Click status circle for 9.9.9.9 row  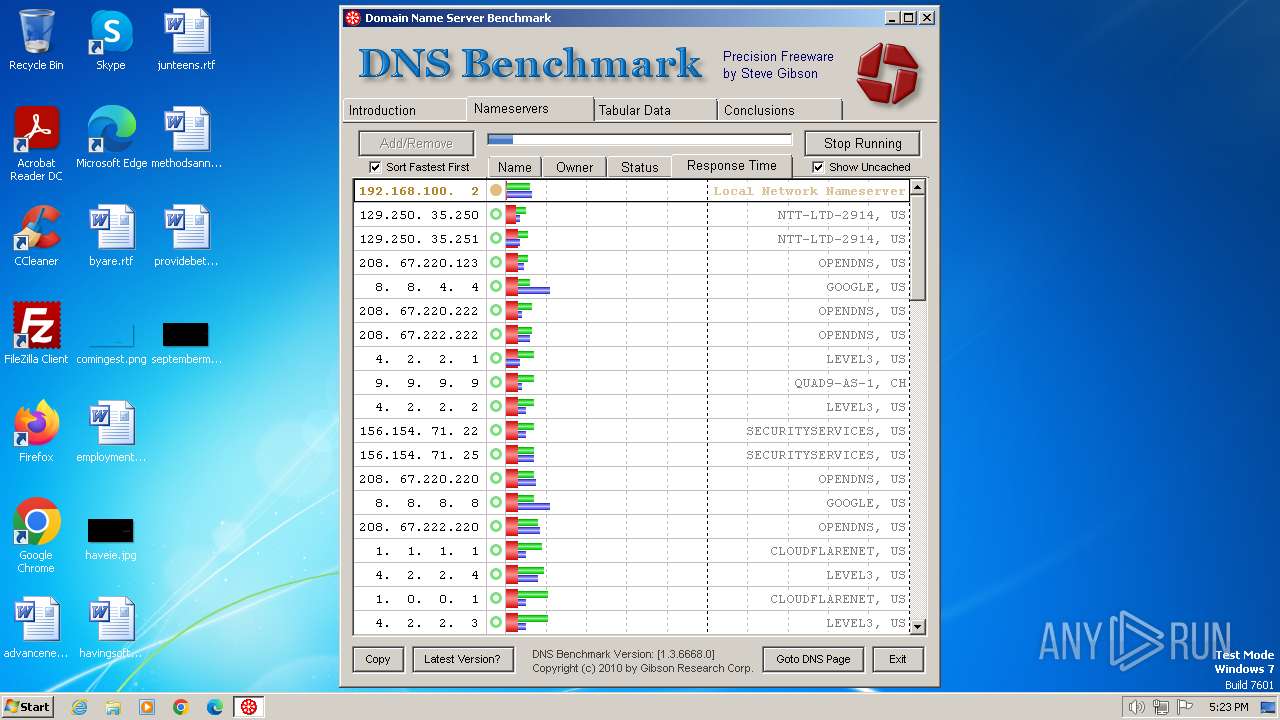click(496, 382)
